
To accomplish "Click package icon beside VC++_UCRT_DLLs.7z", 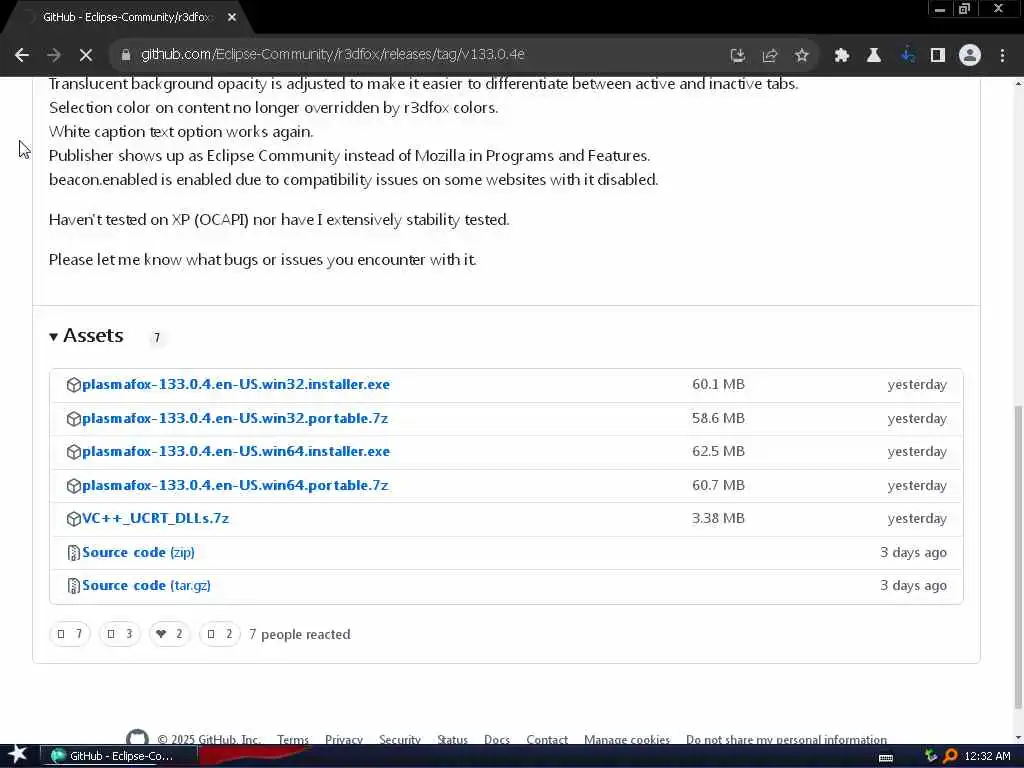I will [74, 519].
